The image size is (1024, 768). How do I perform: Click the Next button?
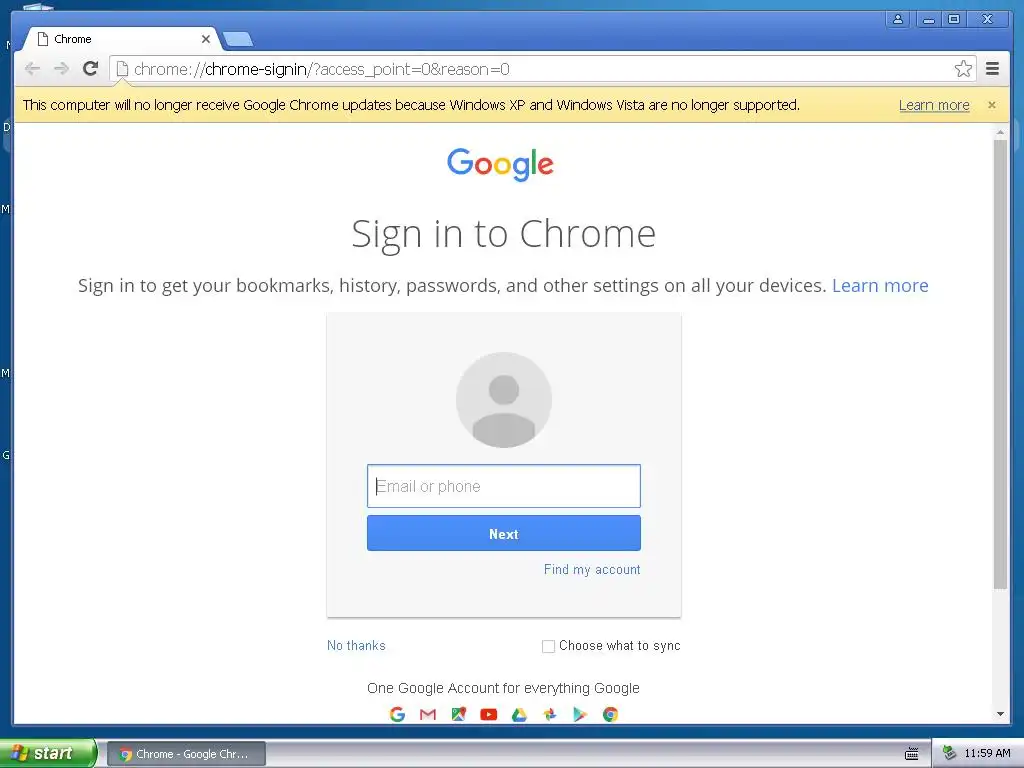coord(504,534)
